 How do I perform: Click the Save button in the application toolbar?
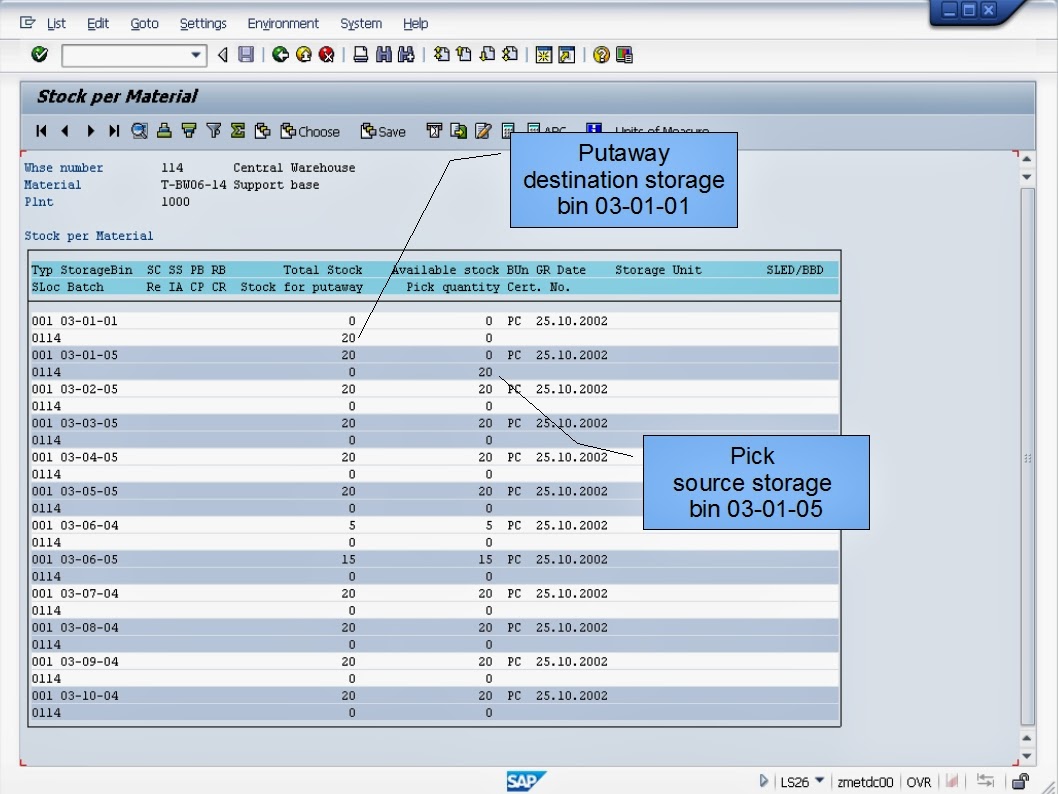(x=383, y=130)
